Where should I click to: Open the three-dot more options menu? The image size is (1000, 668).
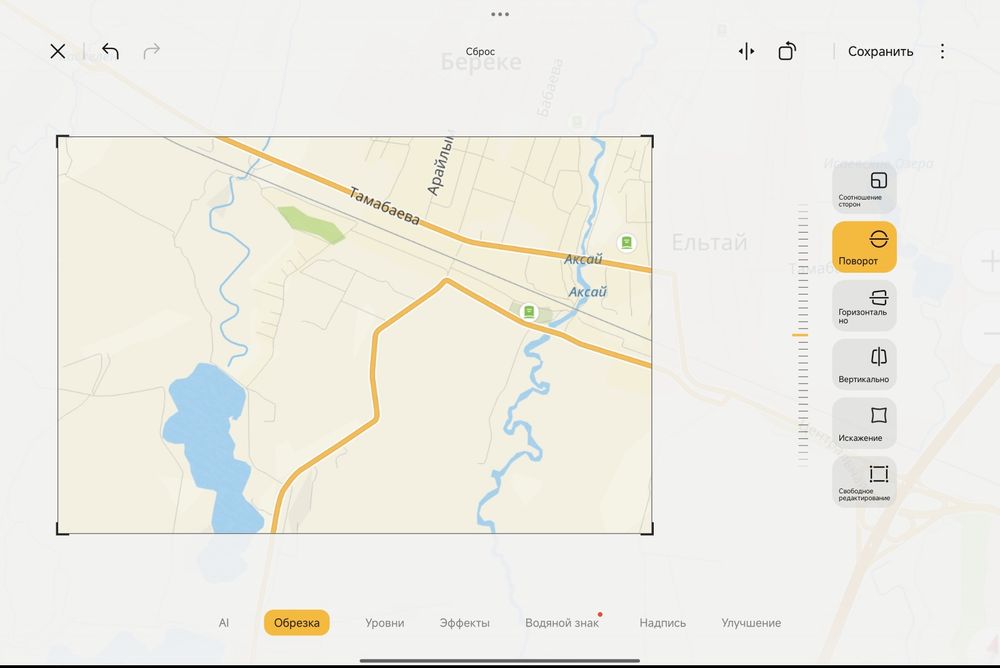(x=943, y=51)
